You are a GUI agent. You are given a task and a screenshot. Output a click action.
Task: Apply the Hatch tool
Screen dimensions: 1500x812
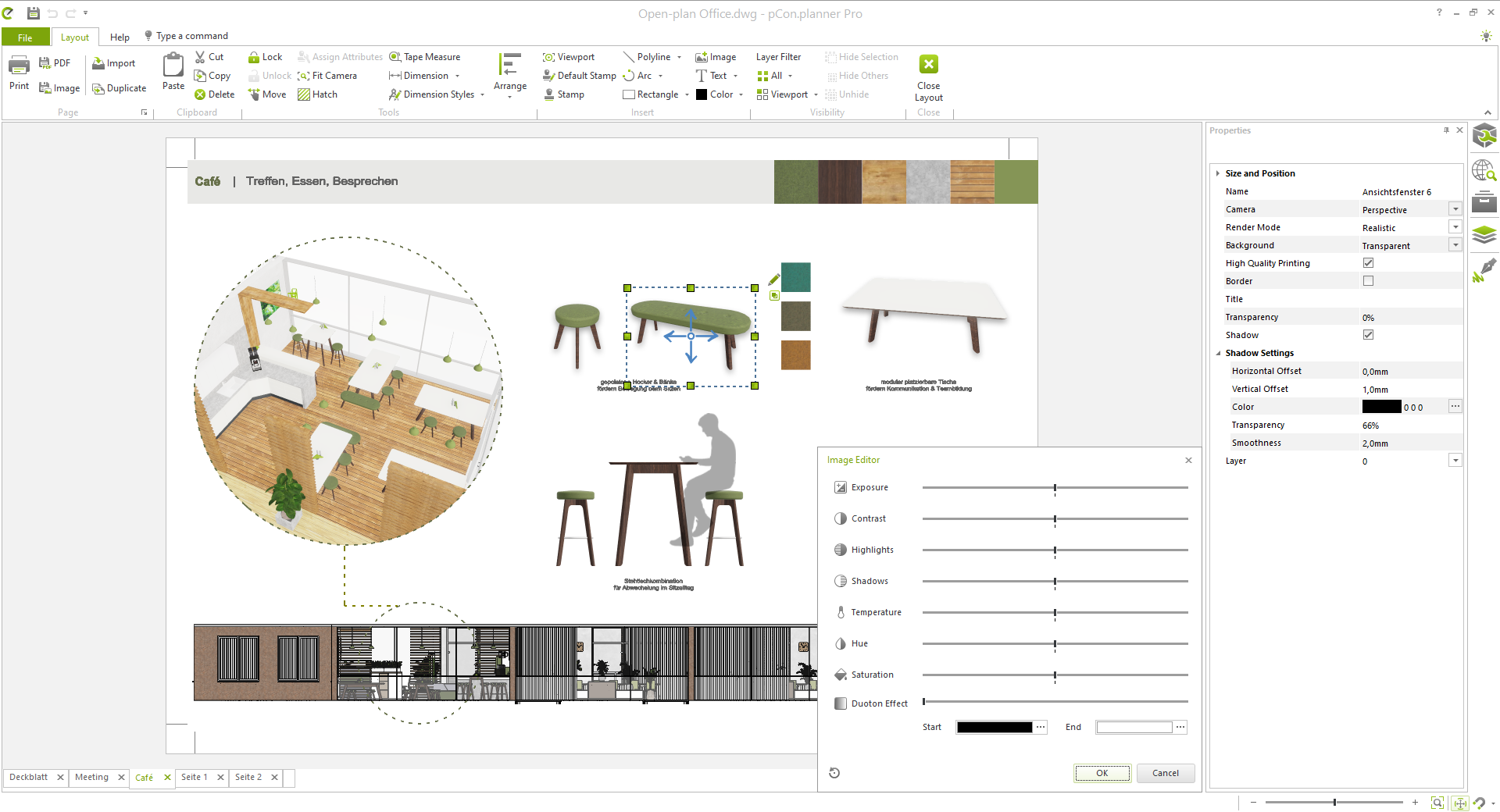(318, 94)
